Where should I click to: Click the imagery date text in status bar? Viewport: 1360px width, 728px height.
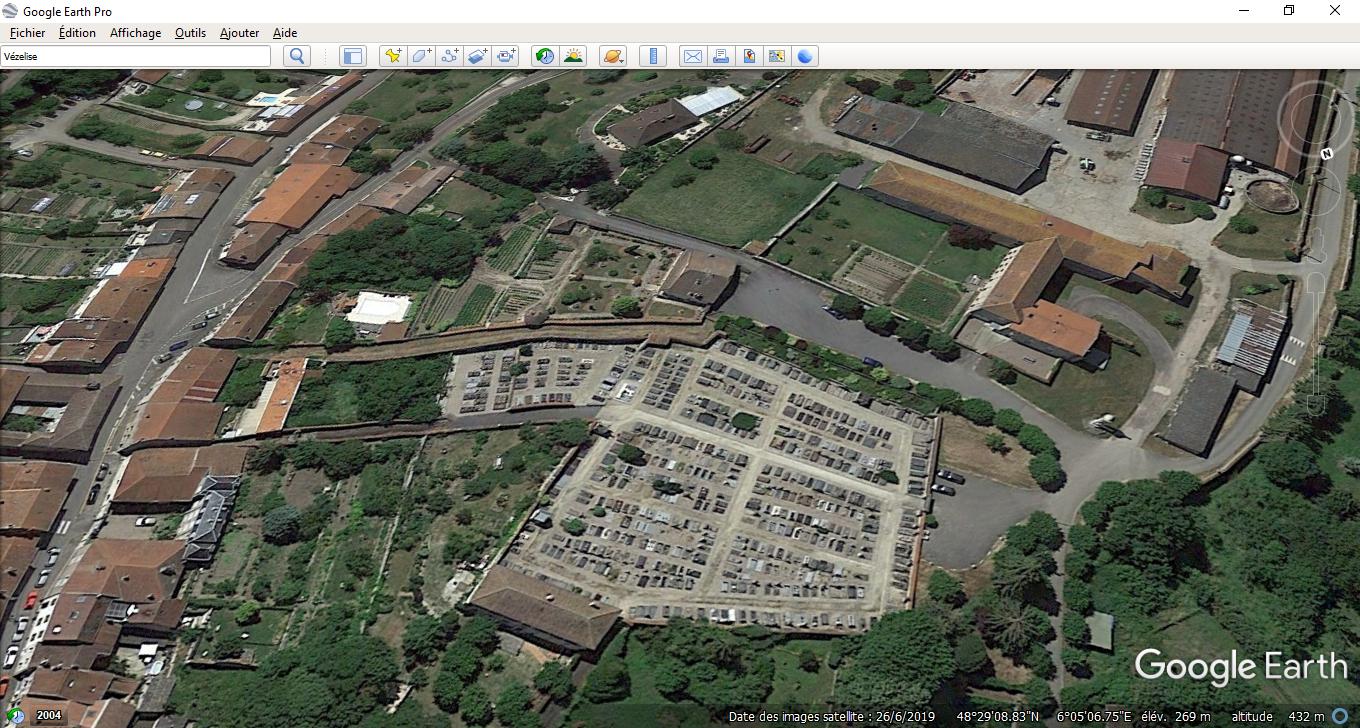[x=832, y=717]
